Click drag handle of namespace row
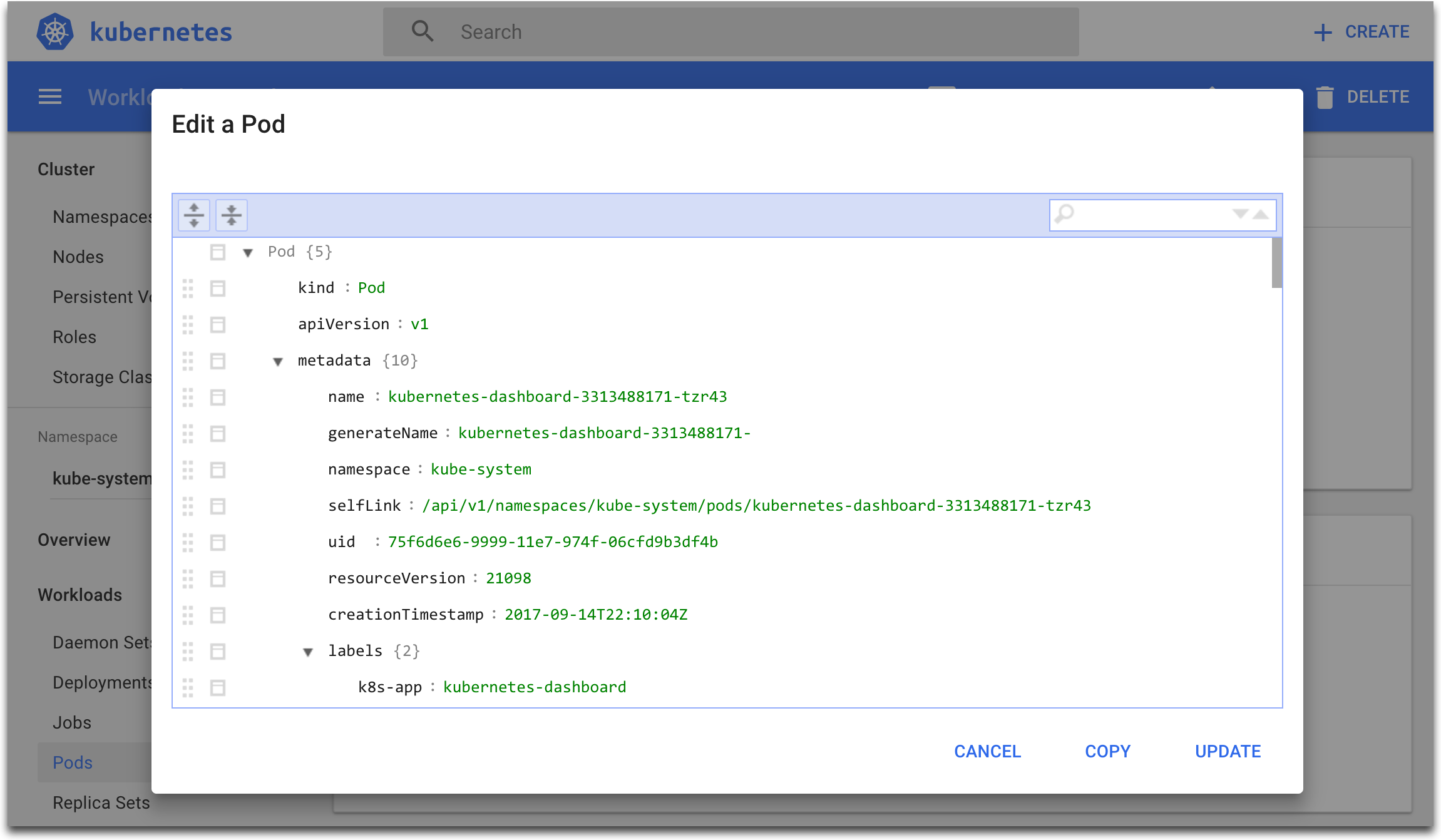Image resolution: width=1441 pixels, height=840 pixels. [188, 470]
